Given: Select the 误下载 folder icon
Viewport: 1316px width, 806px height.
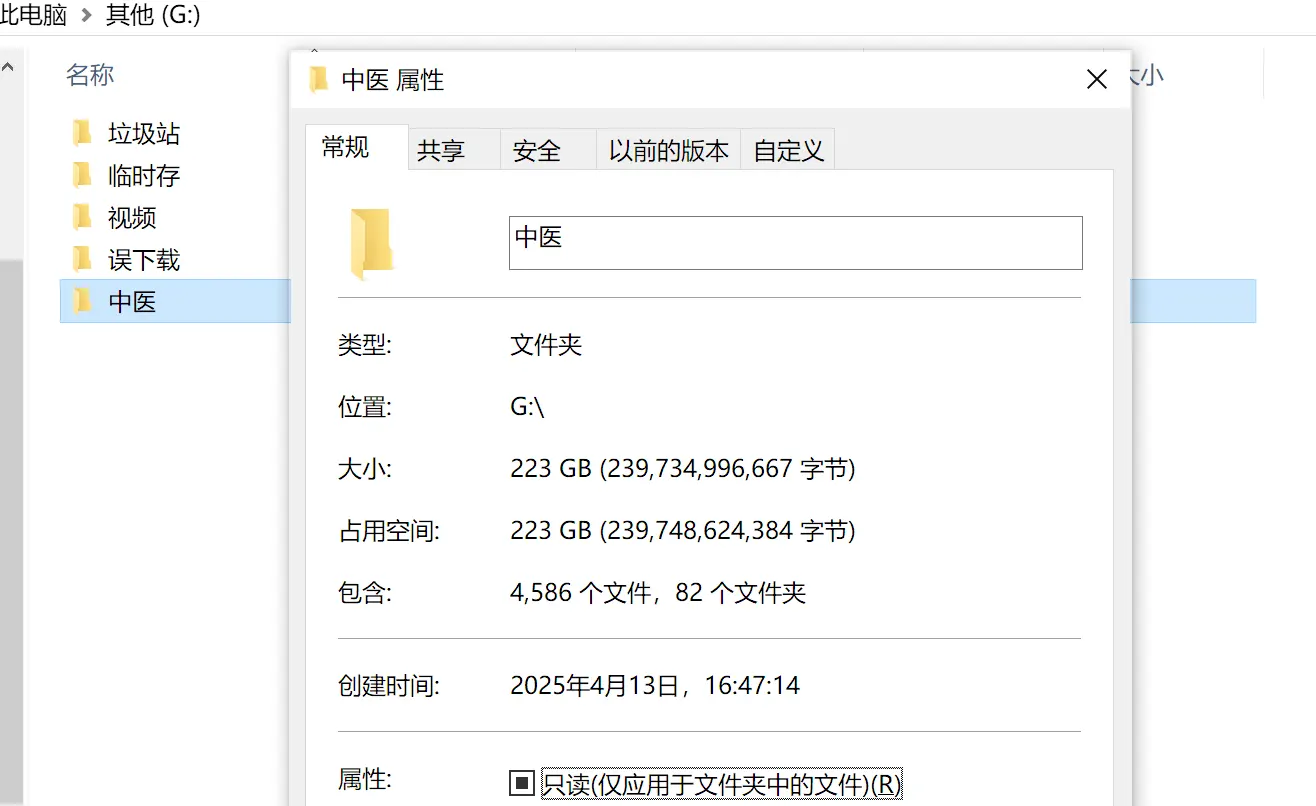Looking at the screenshot, I should coord(83,260).
